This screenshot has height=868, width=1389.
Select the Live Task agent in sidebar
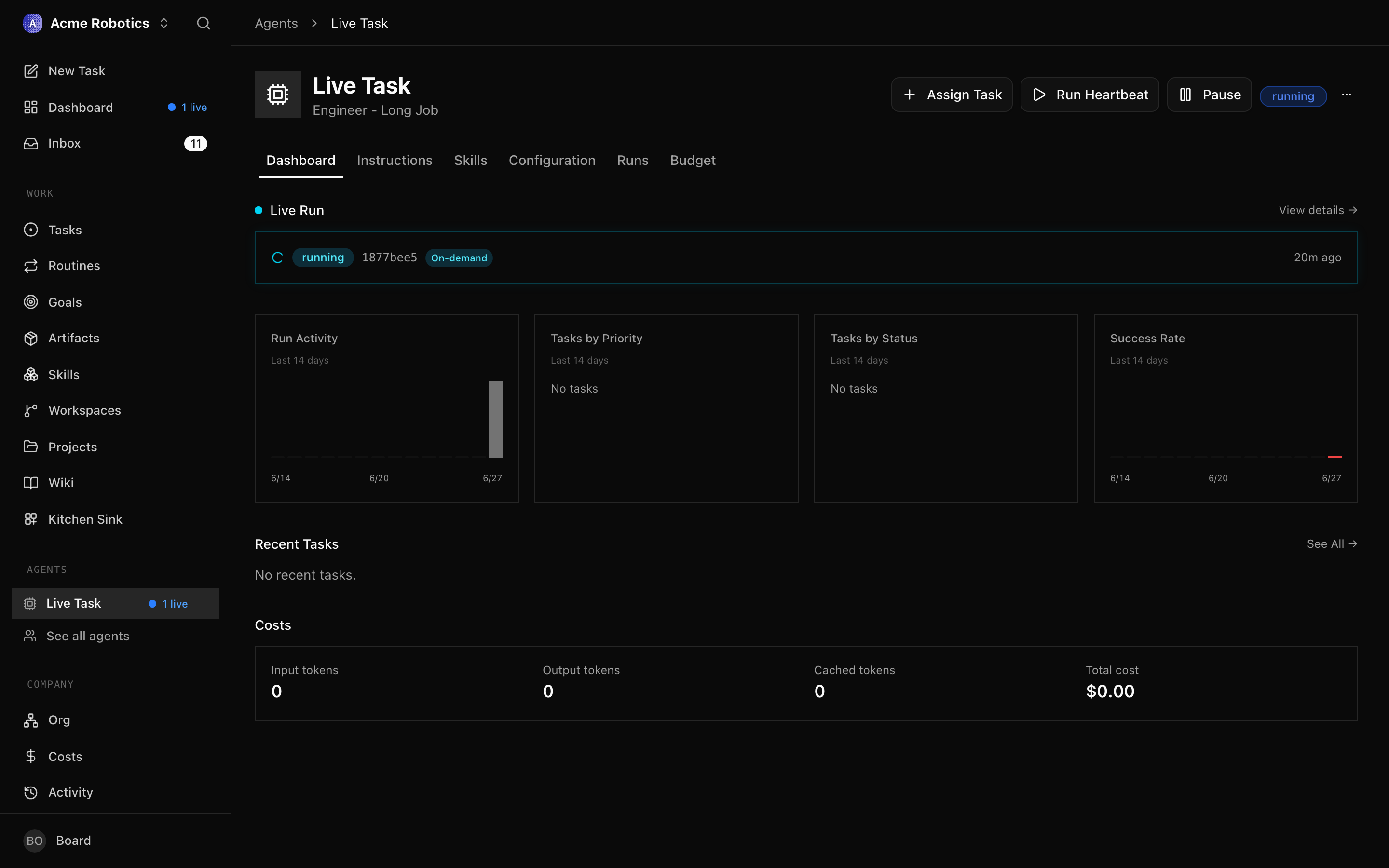click(115, 603)
